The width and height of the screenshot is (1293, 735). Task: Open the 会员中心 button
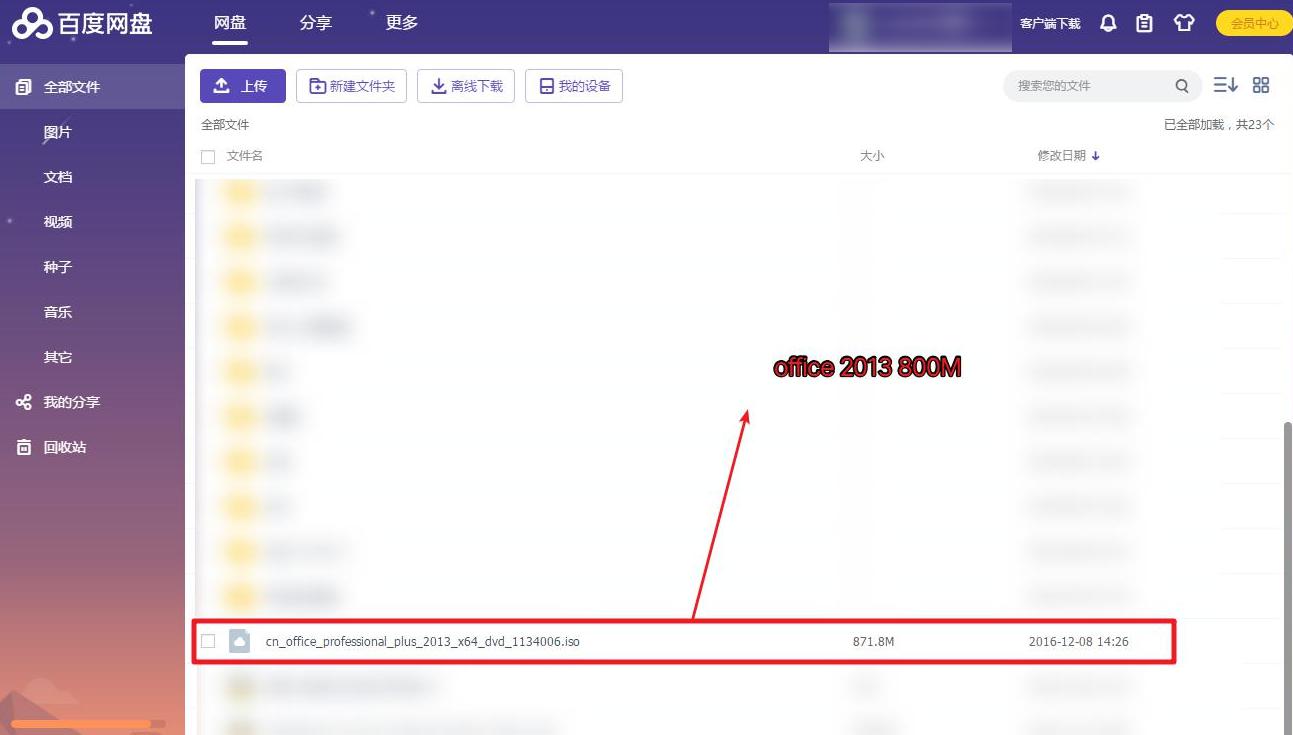(x=1254, y=23)
